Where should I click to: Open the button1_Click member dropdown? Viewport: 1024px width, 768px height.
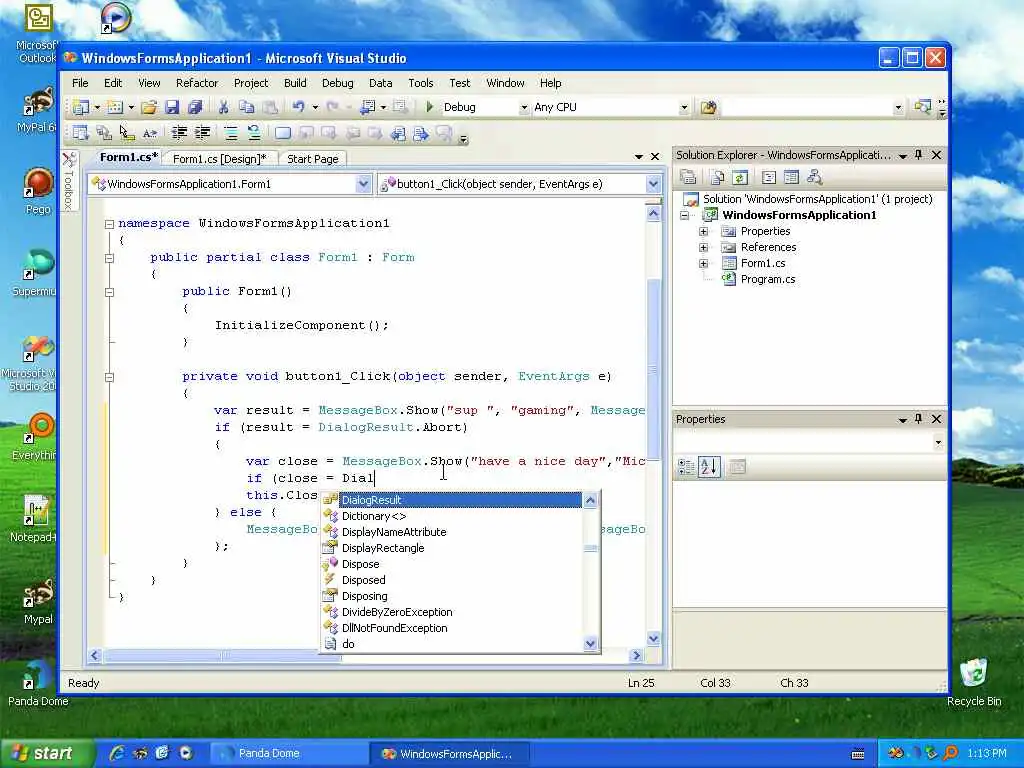(x=653, y=184)
